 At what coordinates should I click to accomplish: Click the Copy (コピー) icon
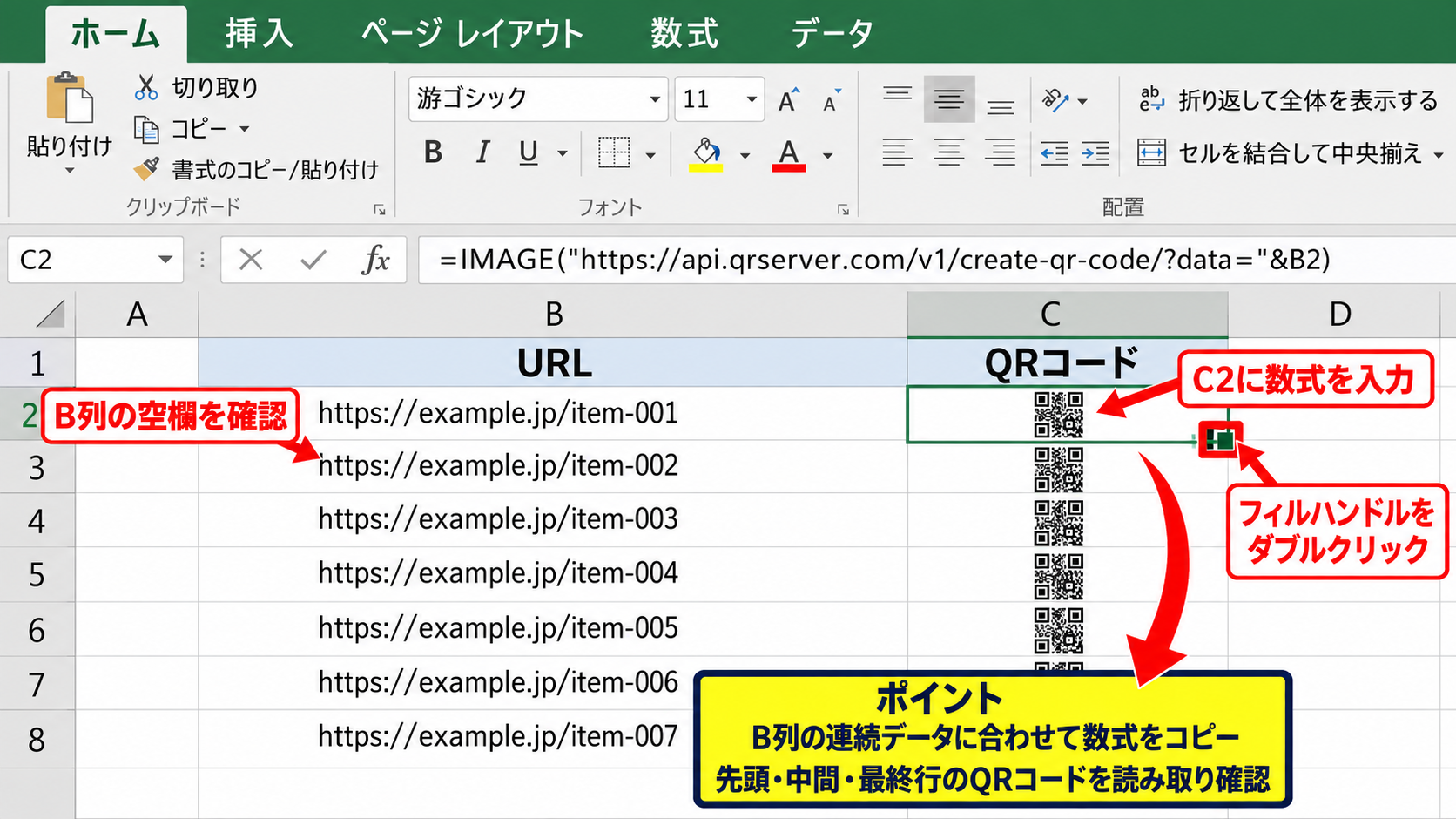145,130
